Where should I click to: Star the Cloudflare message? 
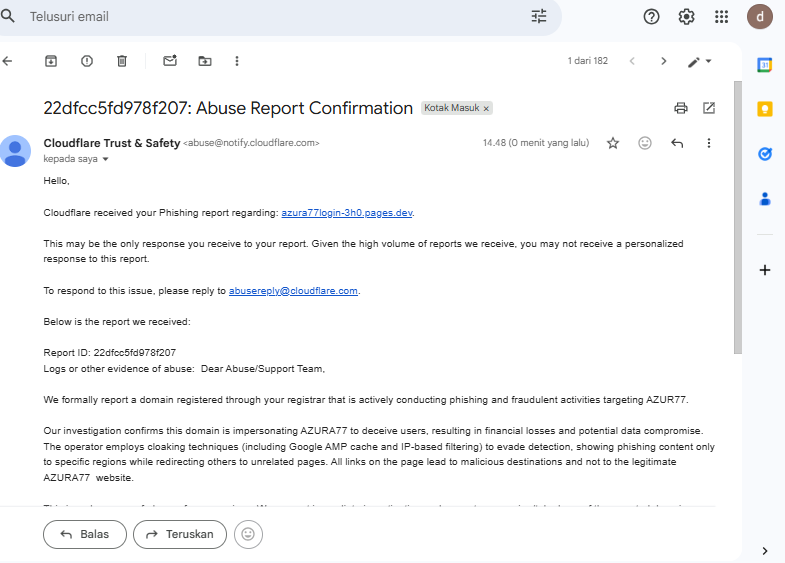[x=613, y=143]
